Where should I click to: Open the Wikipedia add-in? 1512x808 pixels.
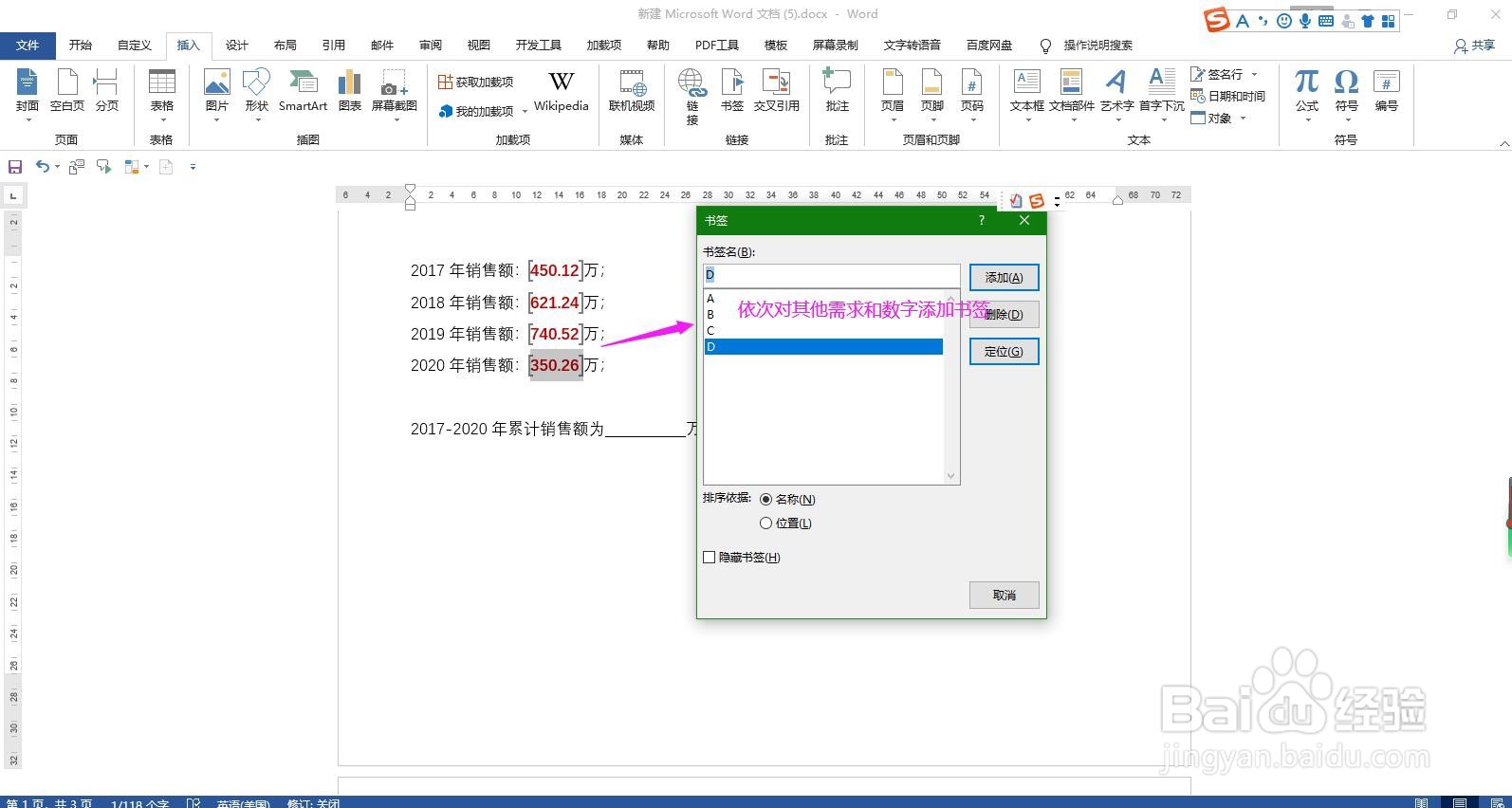(561, 92)
